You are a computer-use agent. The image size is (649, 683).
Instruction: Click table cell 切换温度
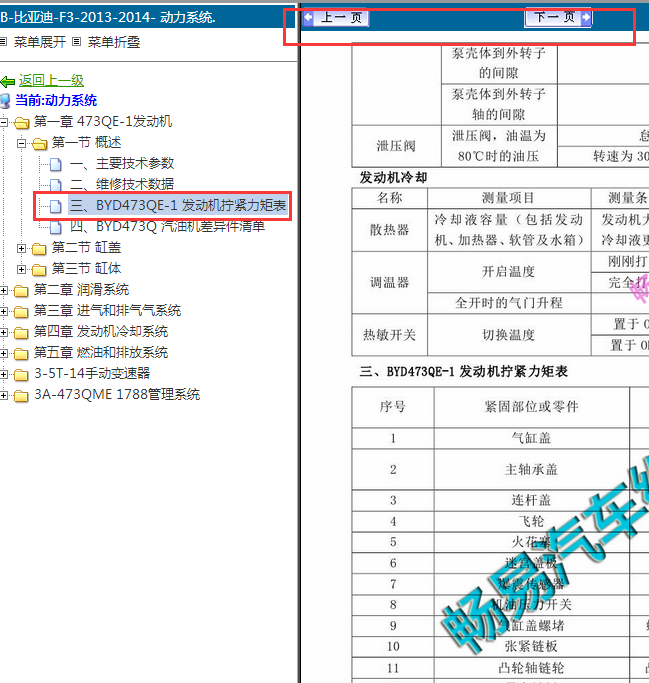tap(508, 335)
